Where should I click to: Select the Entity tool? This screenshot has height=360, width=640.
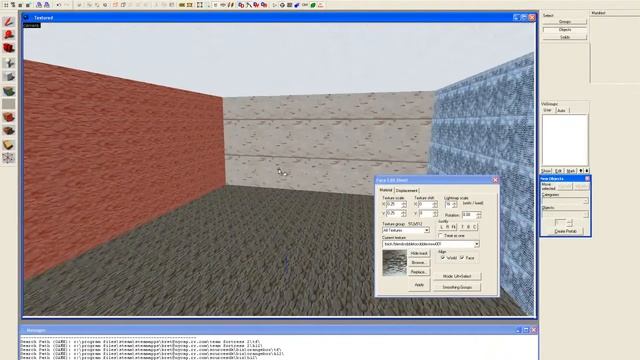[9, 62]
